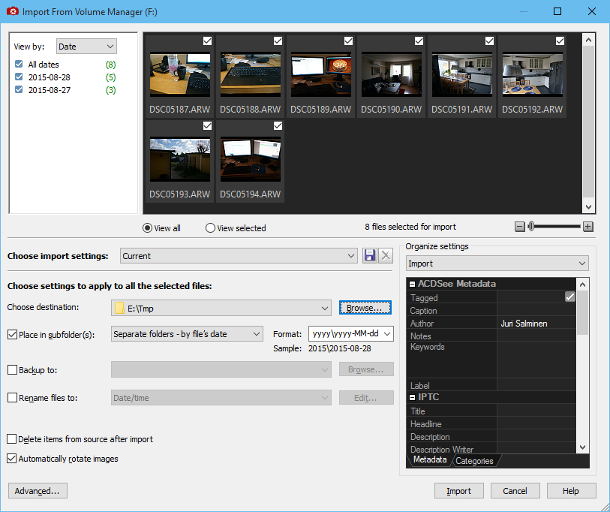Open the import settings Current dropdown
Image resolution: width=610 pixels, height=512 pixels.
(x=238, y=256)
